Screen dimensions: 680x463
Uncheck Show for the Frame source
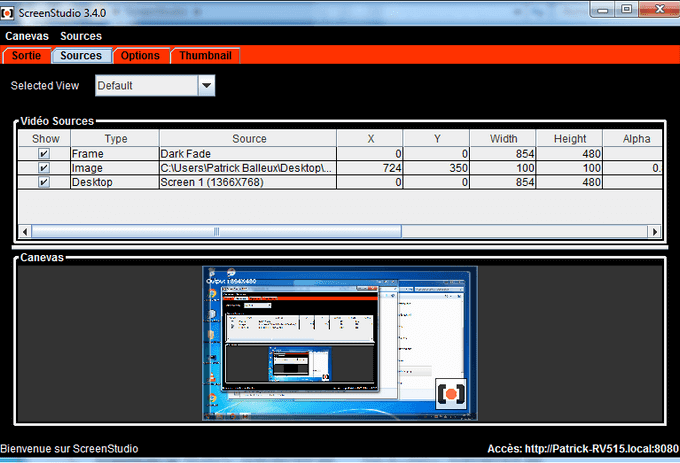tap(44, 153)
